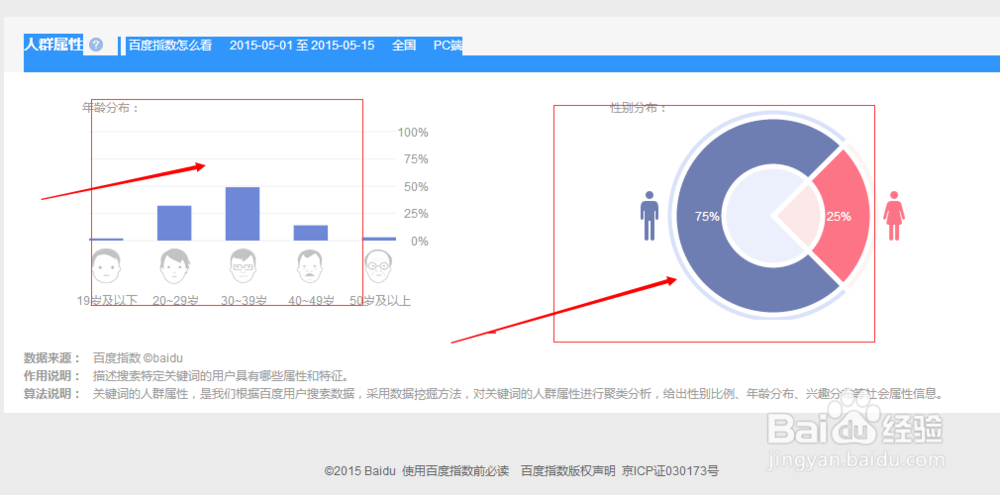The height and width of the screenshot is (495, 1000).
Task: Click the 全国 region label
Action: coord(404,45)
